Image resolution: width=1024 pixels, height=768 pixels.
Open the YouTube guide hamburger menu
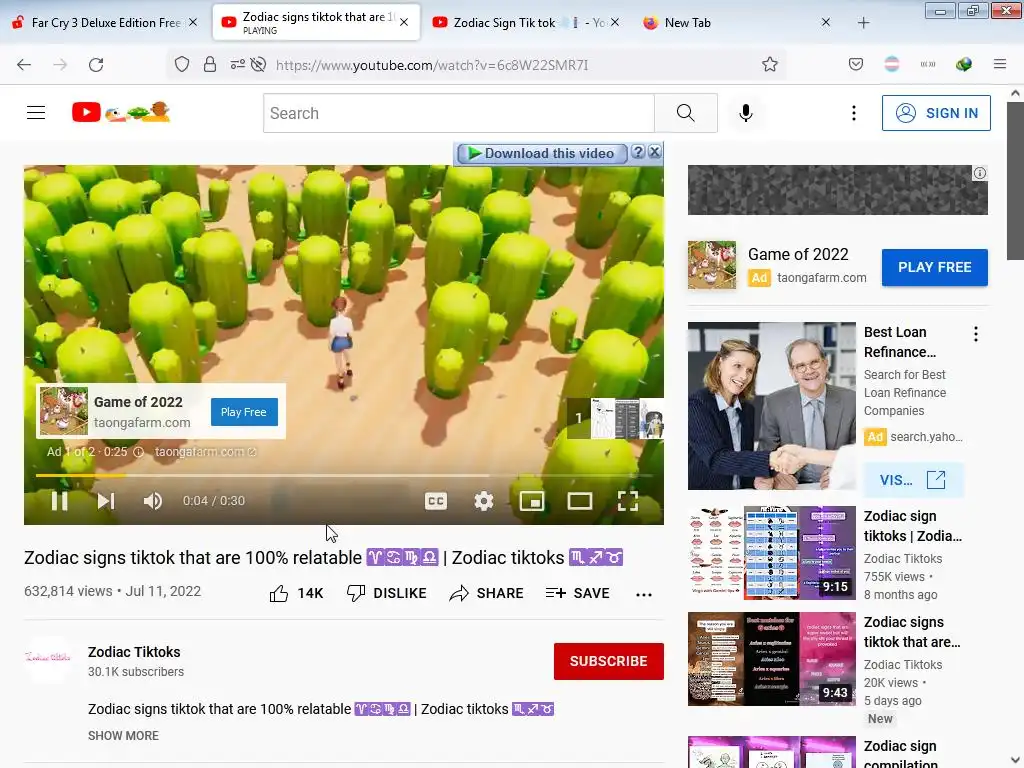tap(36, 113)
